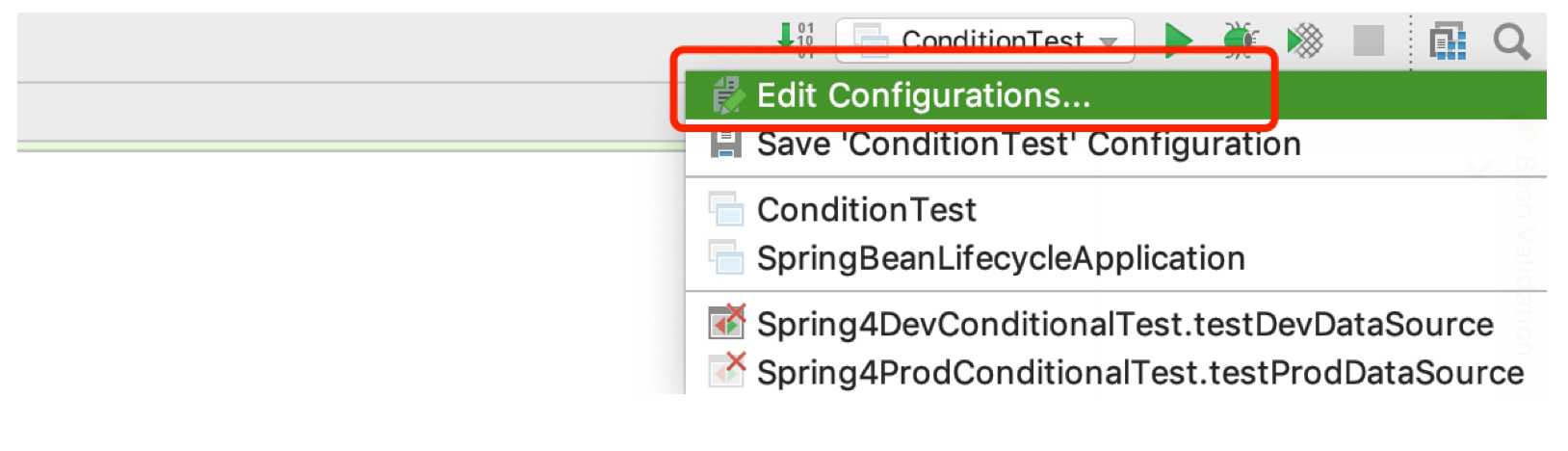Viewport: 1568px width, 451px height.
Task: Run with Coverage icon in toolbar
Action: (1305, 40)
